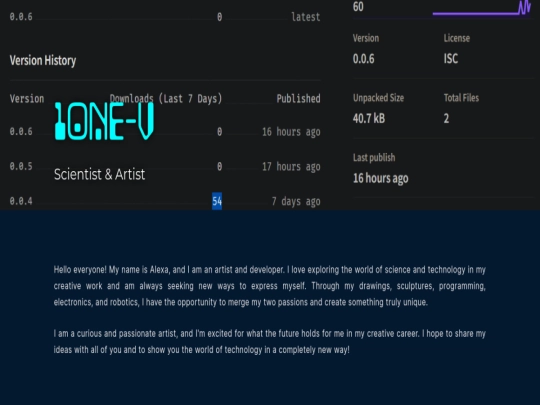Click the "ISC" license value

[x=451, y=59]
